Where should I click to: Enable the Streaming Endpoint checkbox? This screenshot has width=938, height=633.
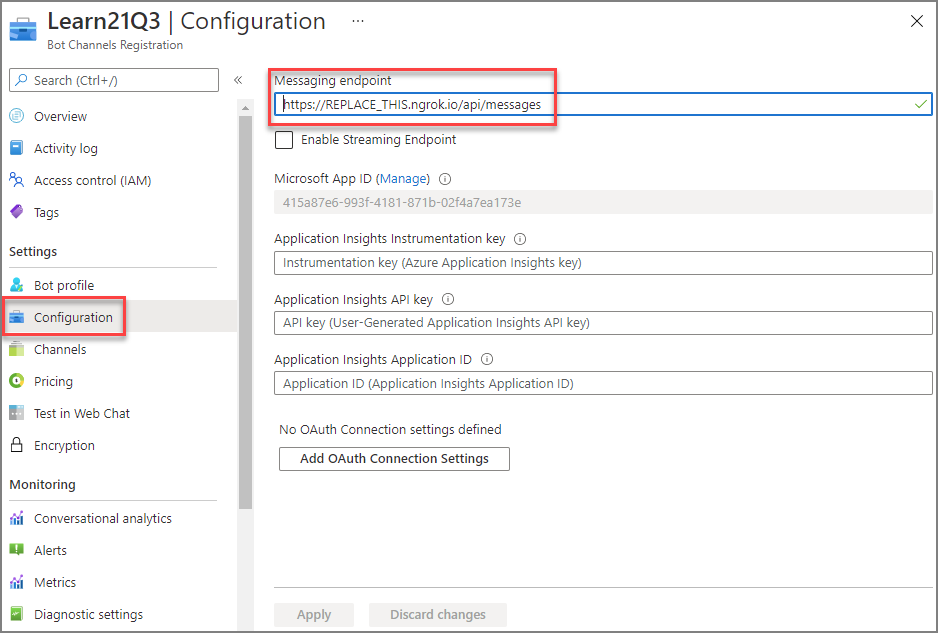point(284,139)
